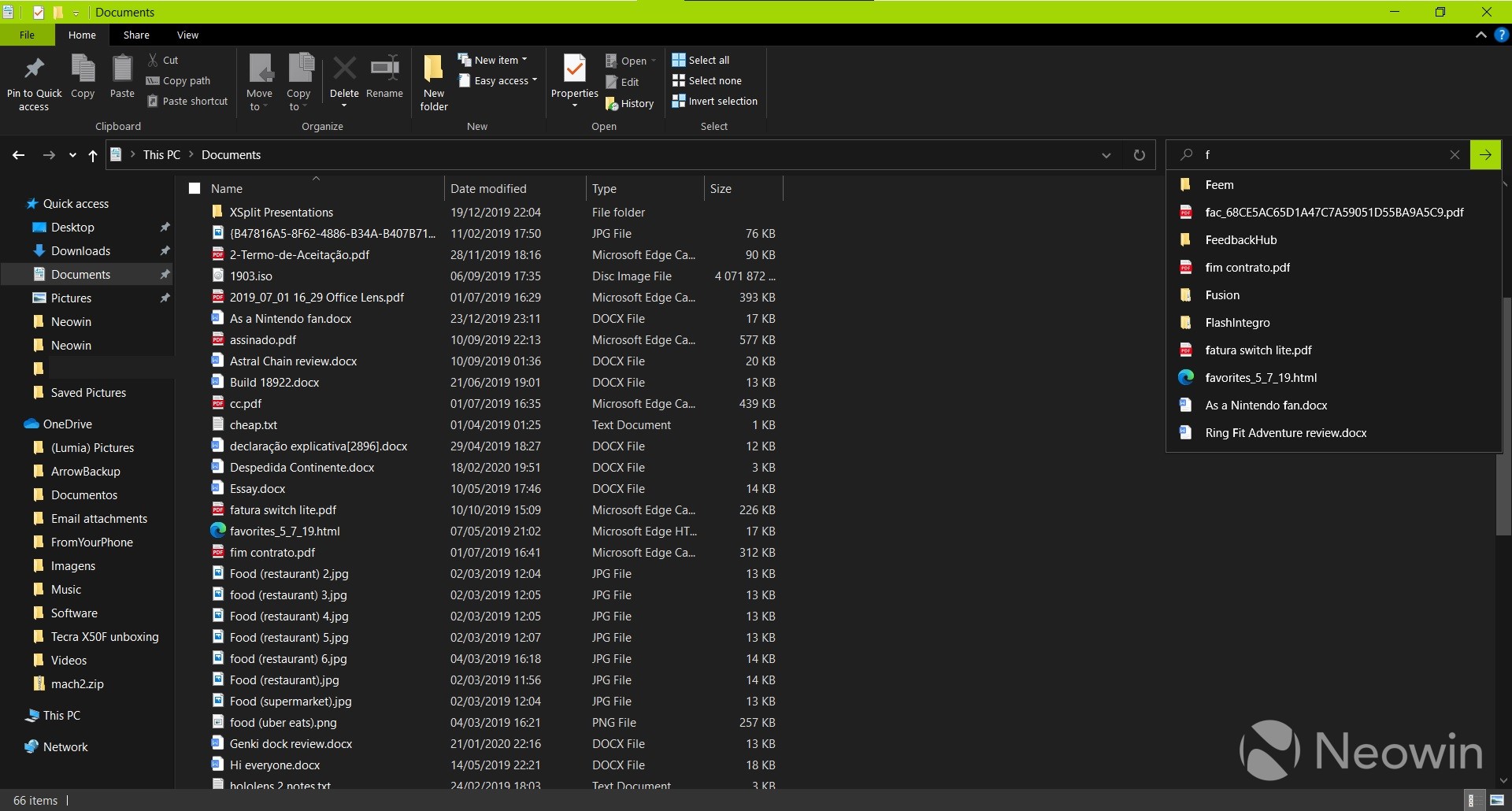Screen dimensions: 1512x811
Task: Open the File menu
Action: (27, 35)
